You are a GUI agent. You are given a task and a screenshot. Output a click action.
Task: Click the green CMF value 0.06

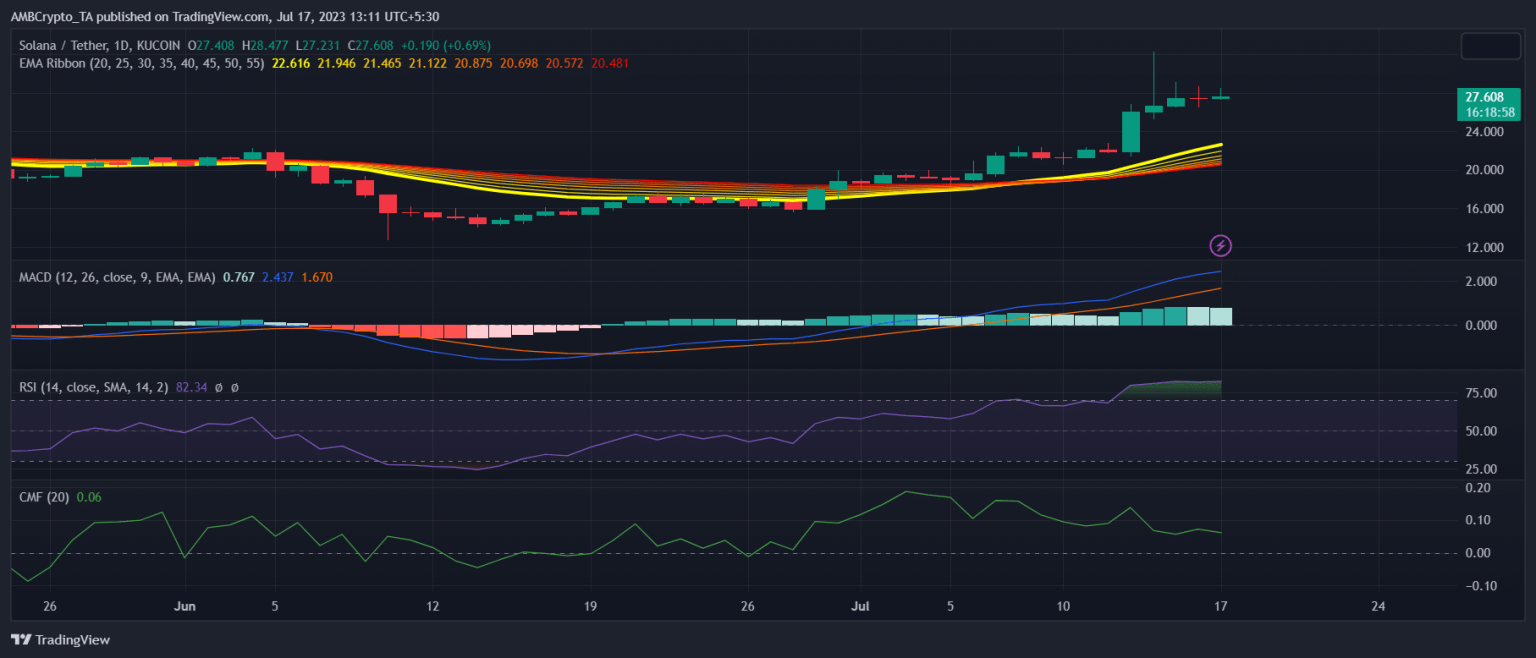click(x=89, y=497)
